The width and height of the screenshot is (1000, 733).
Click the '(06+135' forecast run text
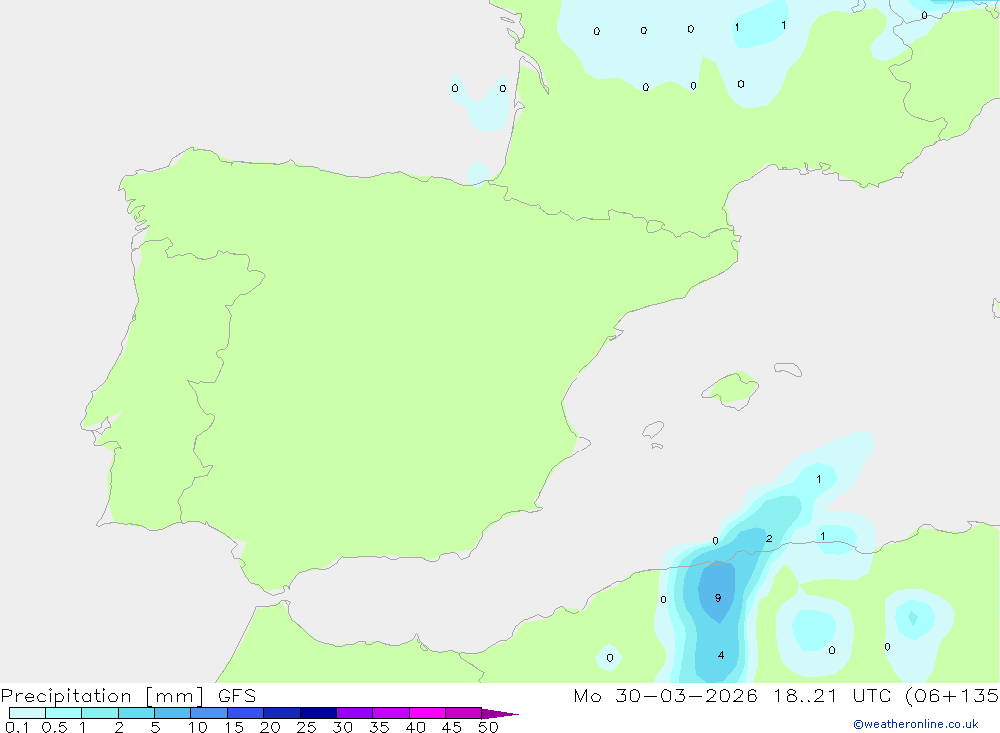(x=952, y=696)
